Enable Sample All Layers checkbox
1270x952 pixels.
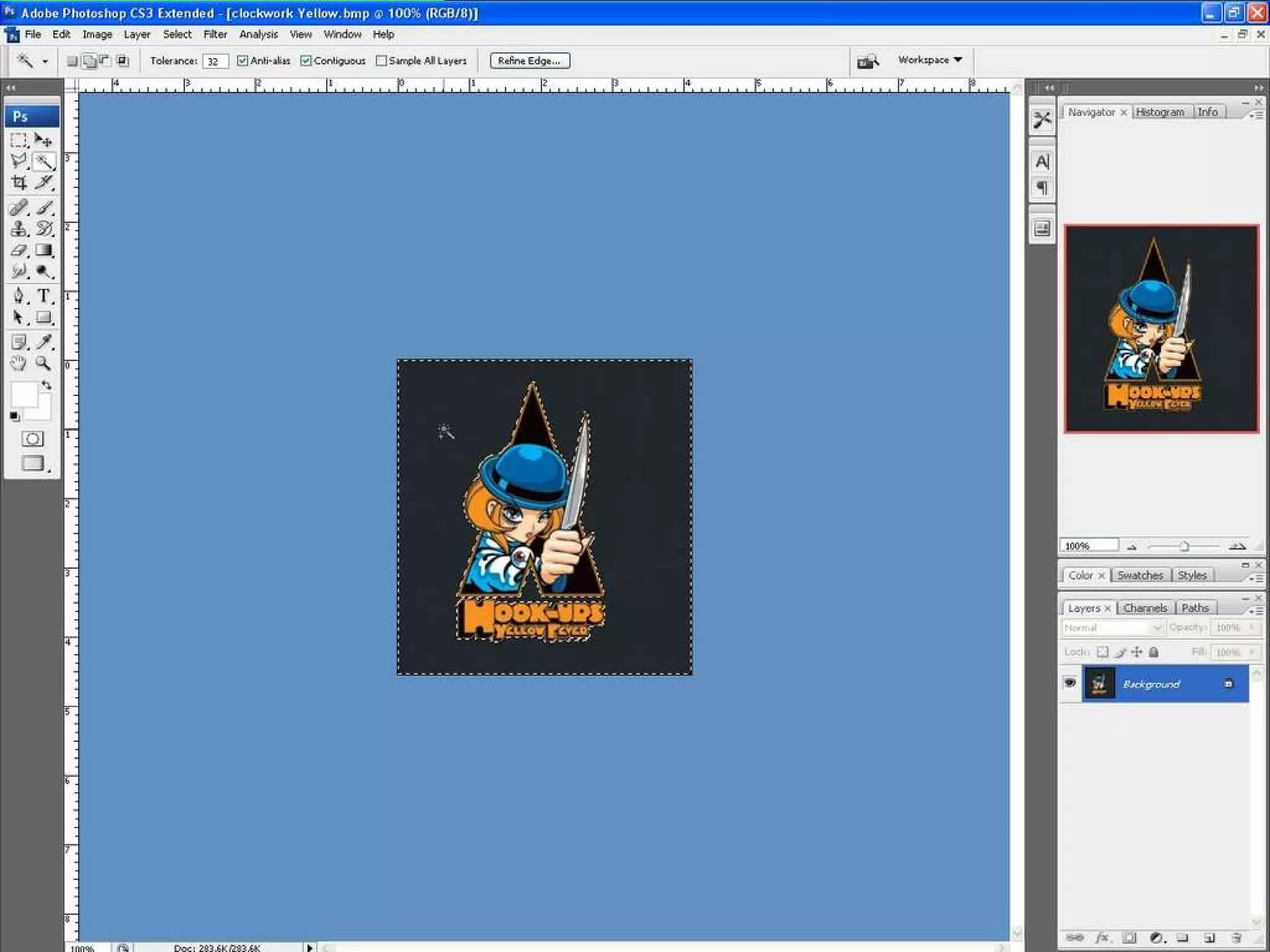[x=381, y=61]
